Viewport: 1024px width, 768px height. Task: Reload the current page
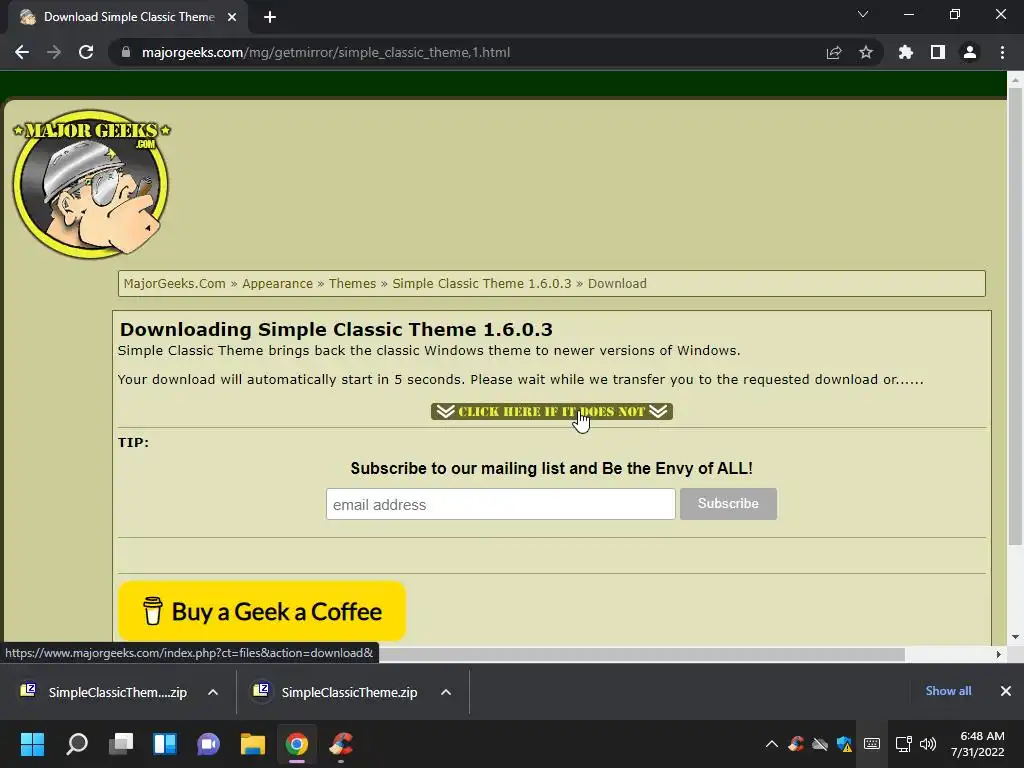[86, 52]
